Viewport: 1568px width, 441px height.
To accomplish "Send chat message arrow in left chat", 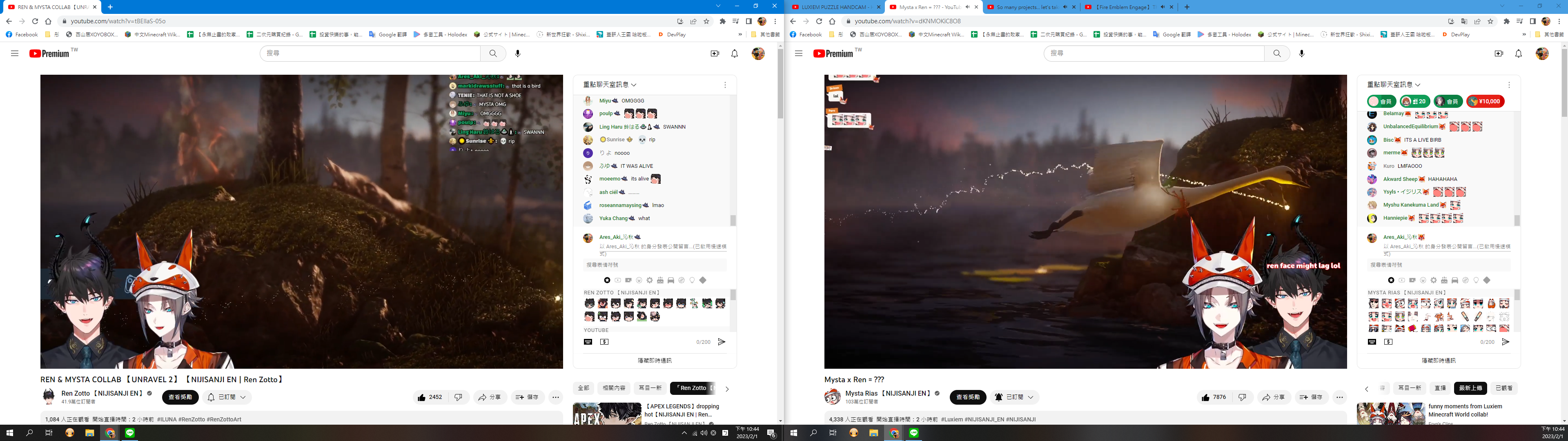I will point(721,342).
